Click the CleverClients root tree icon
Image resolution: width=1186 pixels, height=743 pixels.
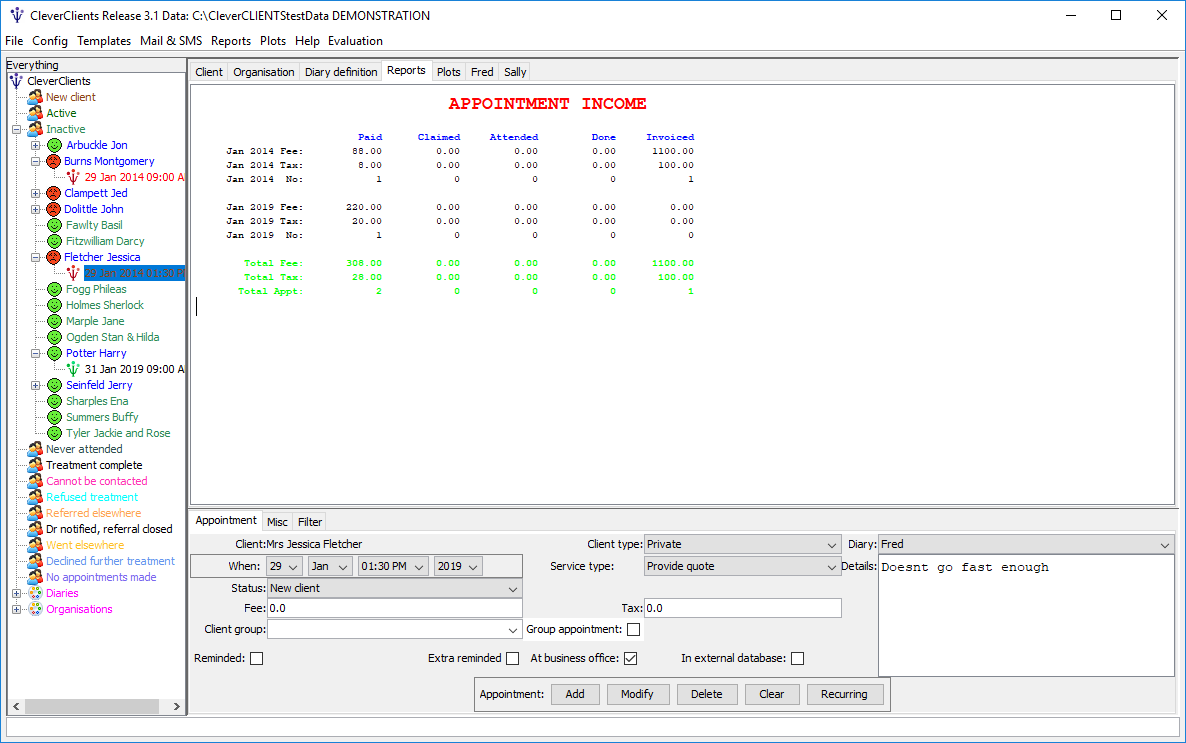click(16, 81)
